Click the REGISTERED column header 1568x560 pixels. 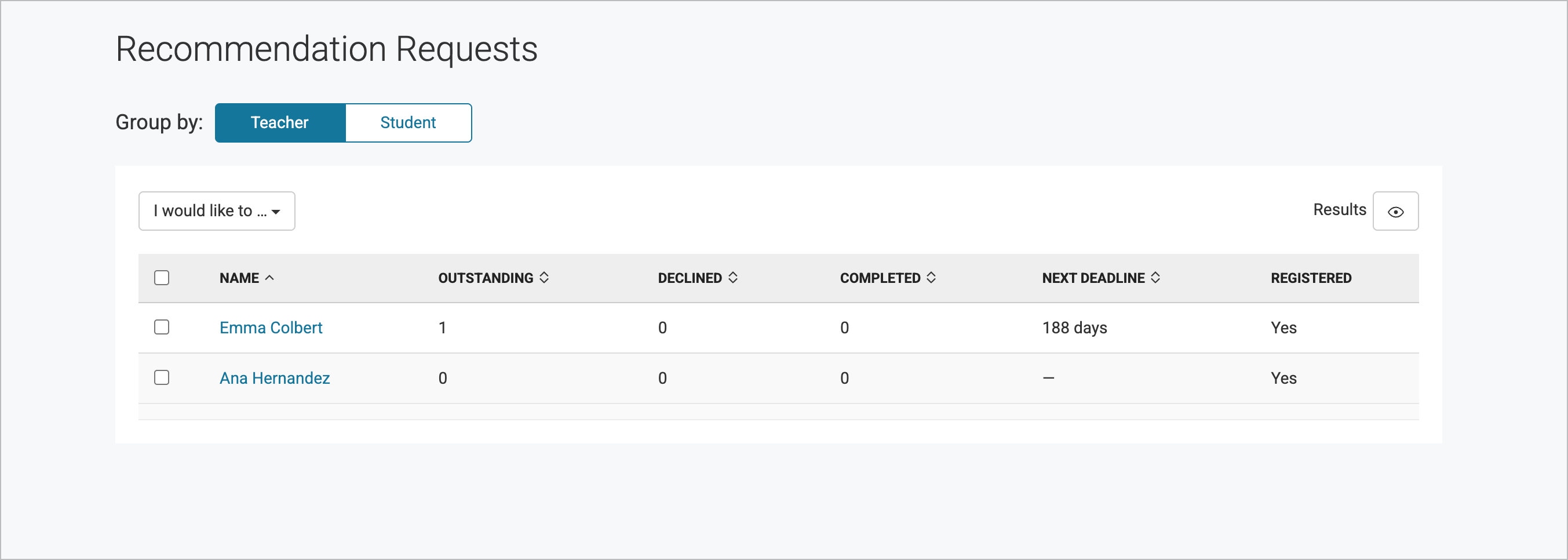tap(1311, 278)
